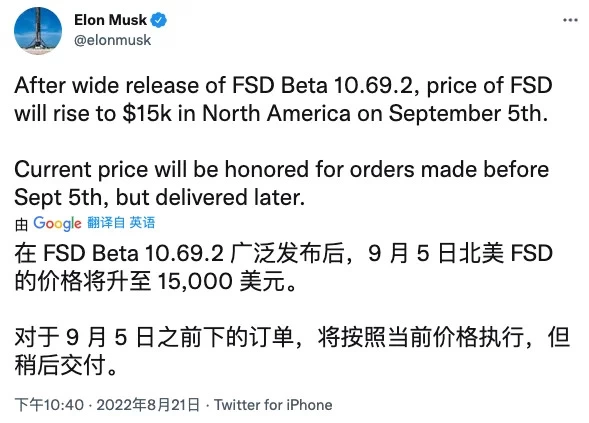Screen dimensions: 589x423
Task: Click the 由 translation attribution character
Action: (x=21, y=224)
